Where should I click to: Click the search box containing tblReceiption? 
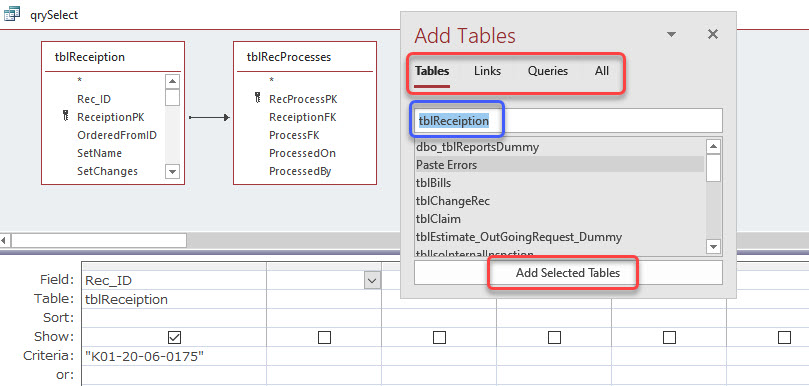coord(568,121)
